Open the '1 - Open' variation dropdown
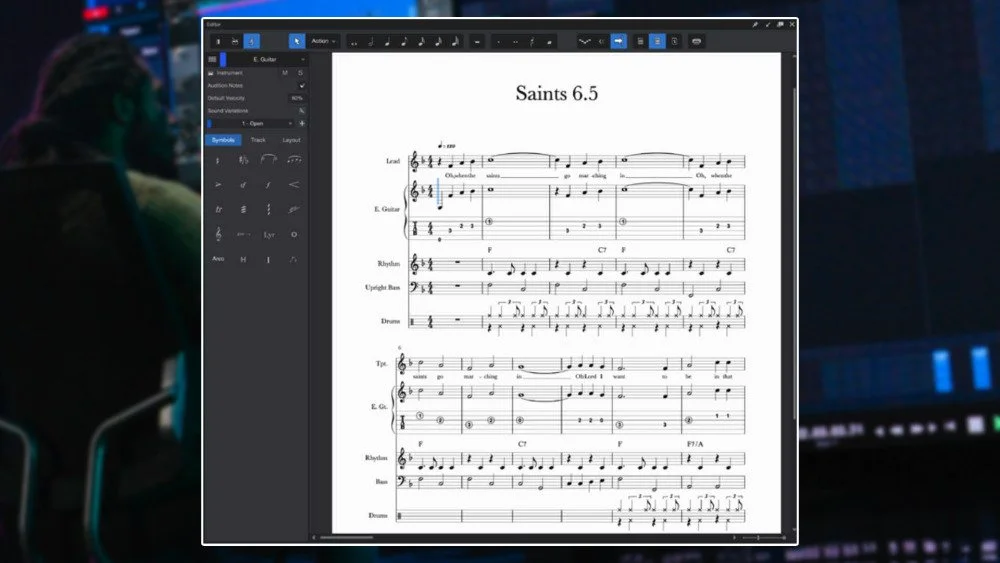1000x563 pixels. (253, 124)
